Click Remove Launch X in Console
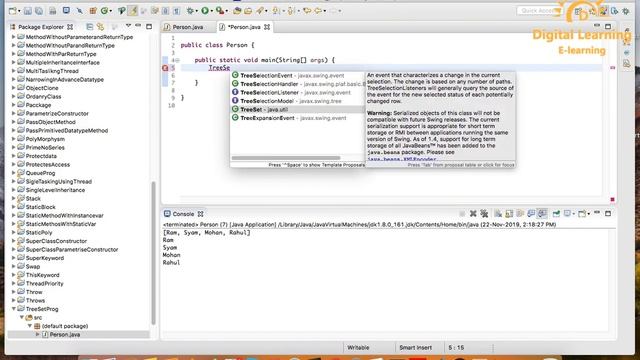This screenshot has width=640, height=360. [x=473, y=213]
